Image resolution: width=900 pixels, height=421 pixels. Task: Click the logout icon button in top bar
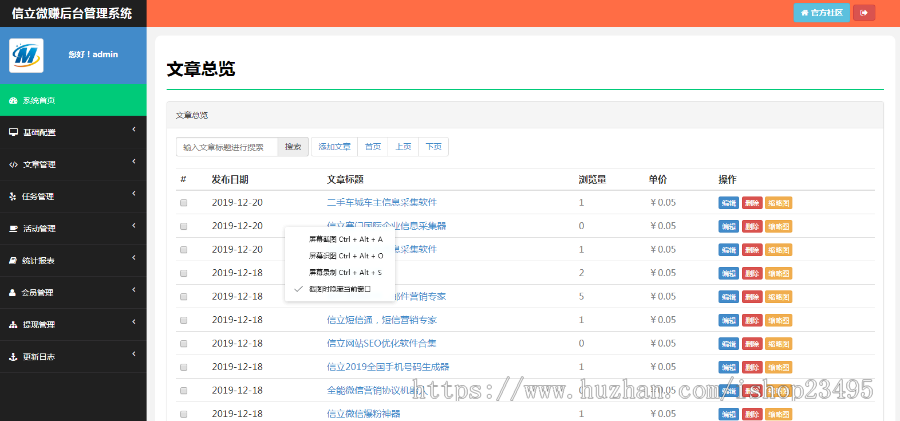click(x=864, y=13)
